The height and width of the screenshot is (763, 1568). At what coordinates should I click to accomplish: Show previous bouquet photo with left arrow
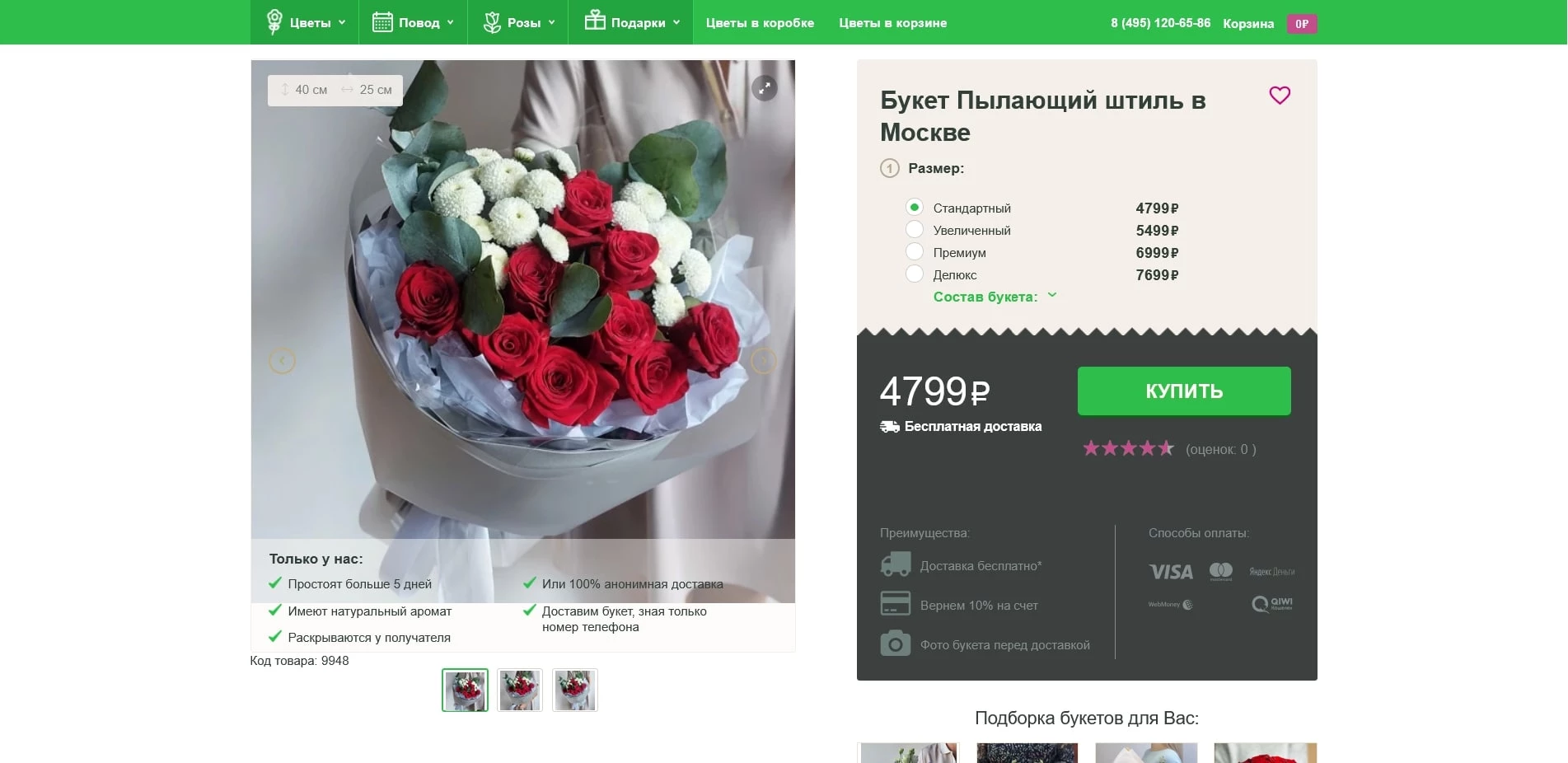[x=282, y=361]
